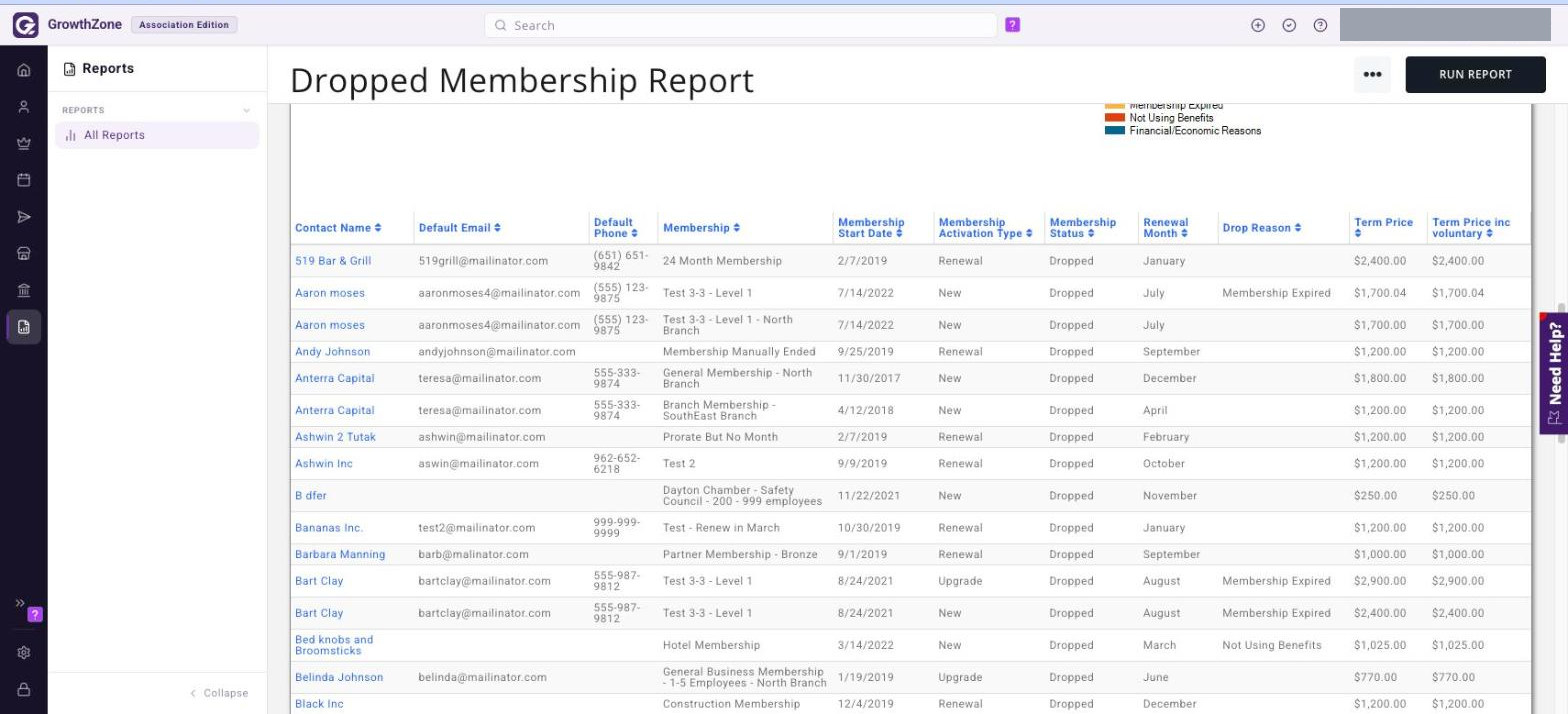
Task: Open the Black Inc contact link
Action: [x=319, y=704]
